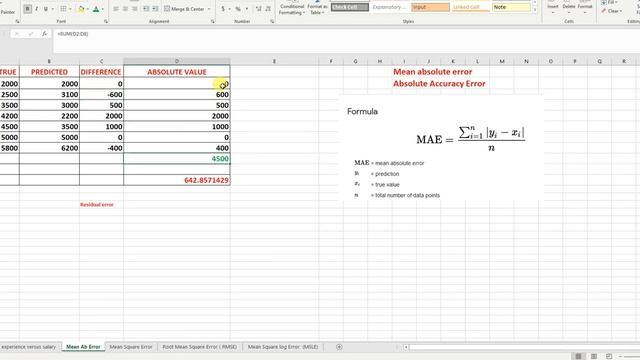Open the Clear dropdown
This screenshot has height=360, width=640.
(x=612, y=11)
